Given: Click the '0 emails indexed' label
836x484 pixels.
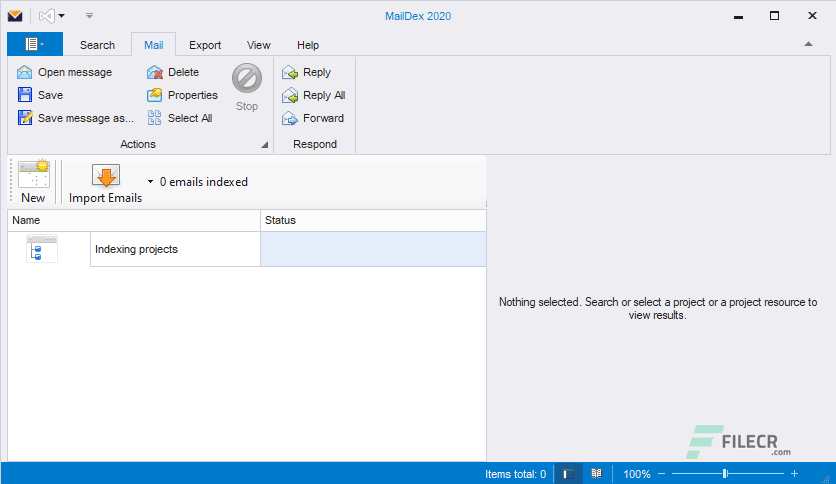Looking at the screenshot, I should tap(204, 182).
